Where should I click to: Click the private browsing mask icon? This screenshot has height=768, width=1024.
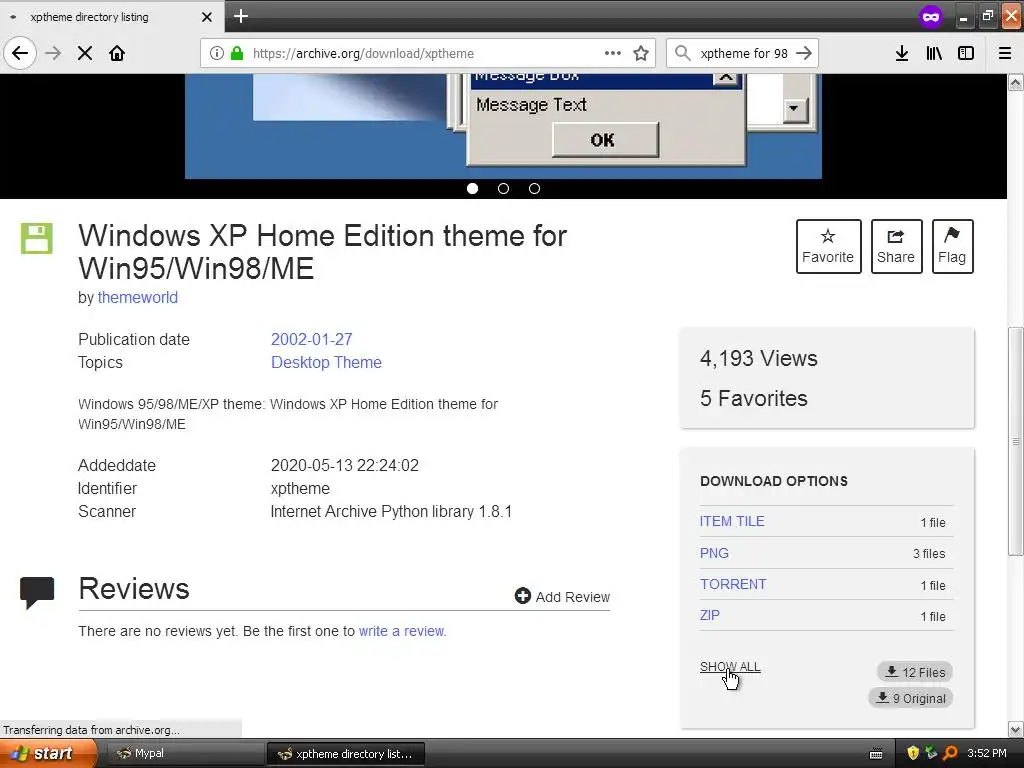[931, 16]
